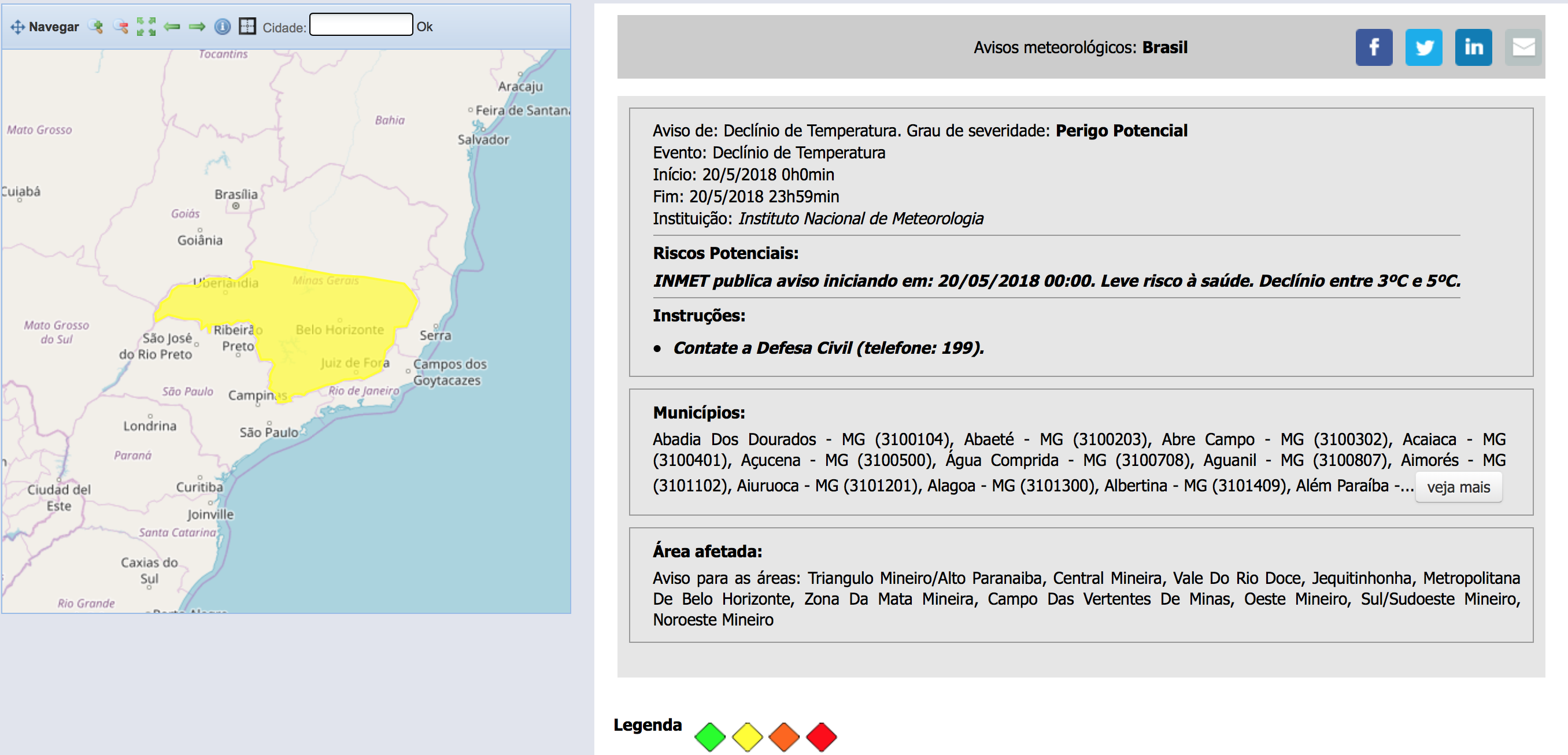Click 'Início: 20/5/2018 0h0min' line
This screenshot has height=755, width=1568.
pyautogui.click(x=743, y=175)
